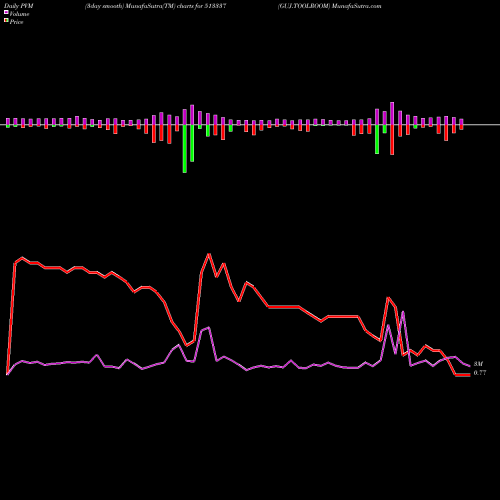Select the Price legend label
This screenshot has height=500, width=500.
tap(16, 22)
